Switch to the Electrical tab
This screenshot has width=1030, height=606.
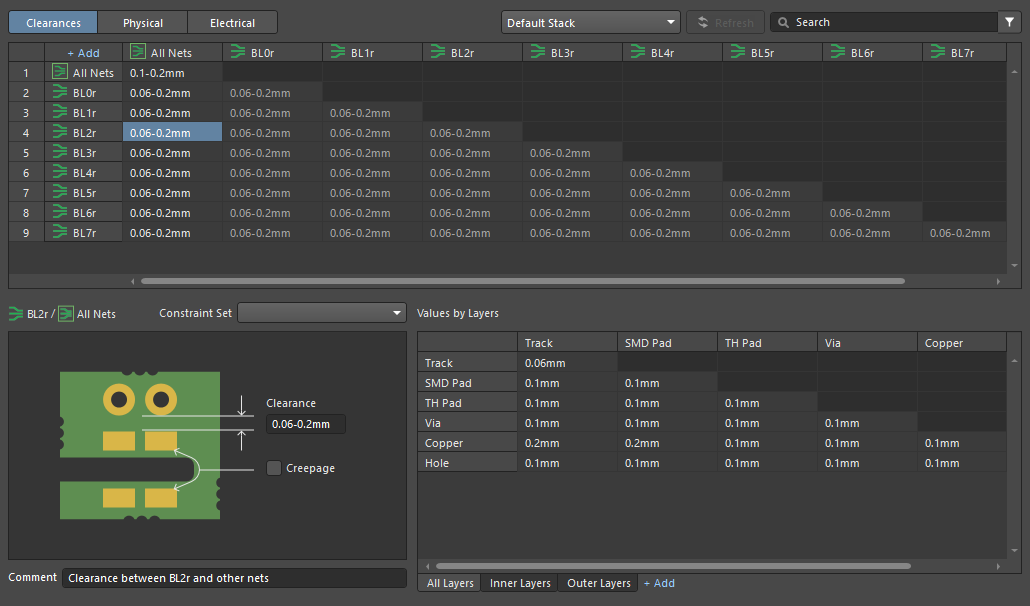[x=232, y=22]
